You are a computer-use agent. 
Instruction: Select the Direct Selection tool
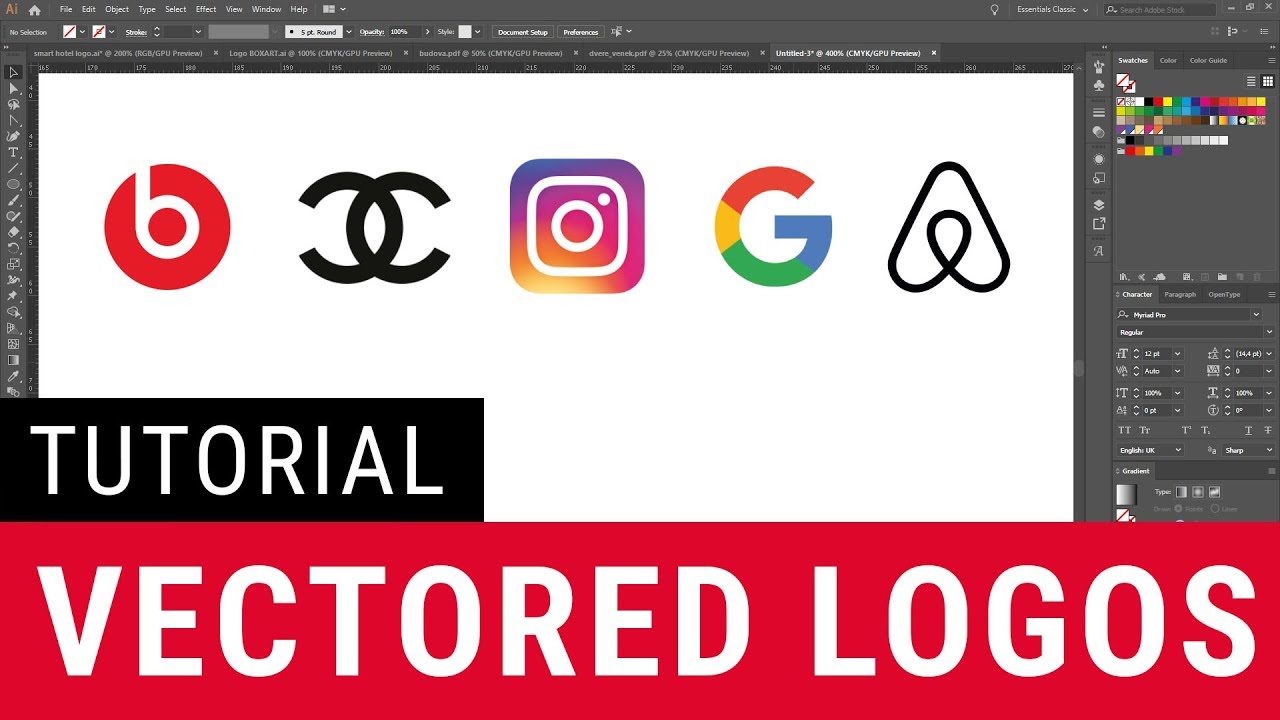[x=13, y=88]
